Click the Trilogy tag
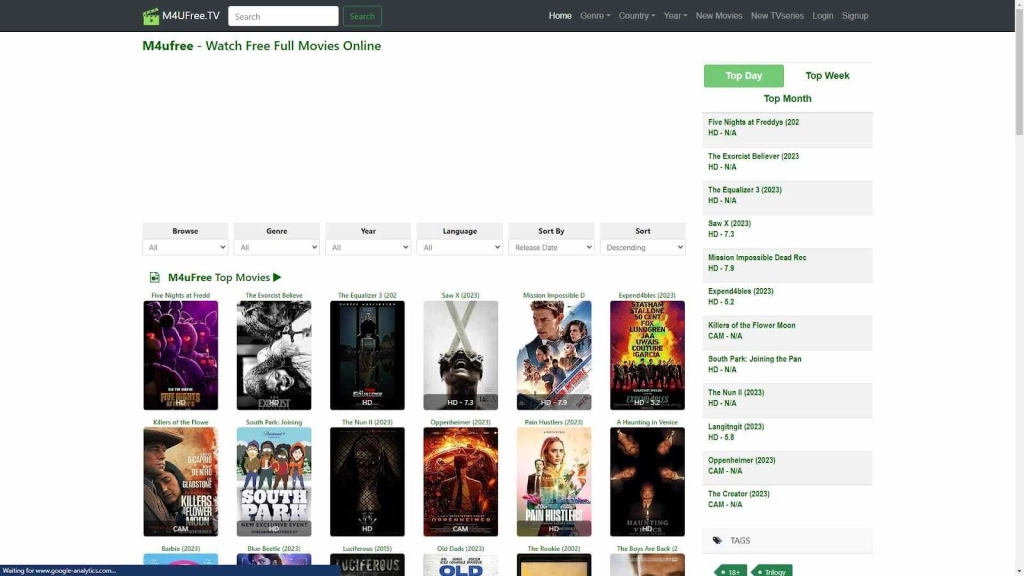 pyautogui.click(x=772, y=571)
